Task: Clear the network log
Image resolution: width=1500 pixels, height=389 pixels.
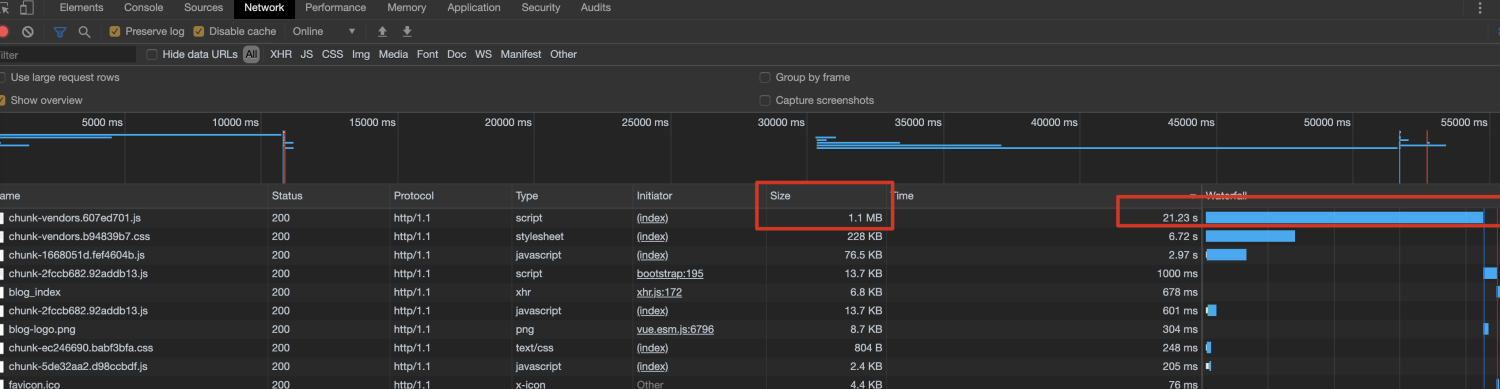Action: (x=28, y=32)
